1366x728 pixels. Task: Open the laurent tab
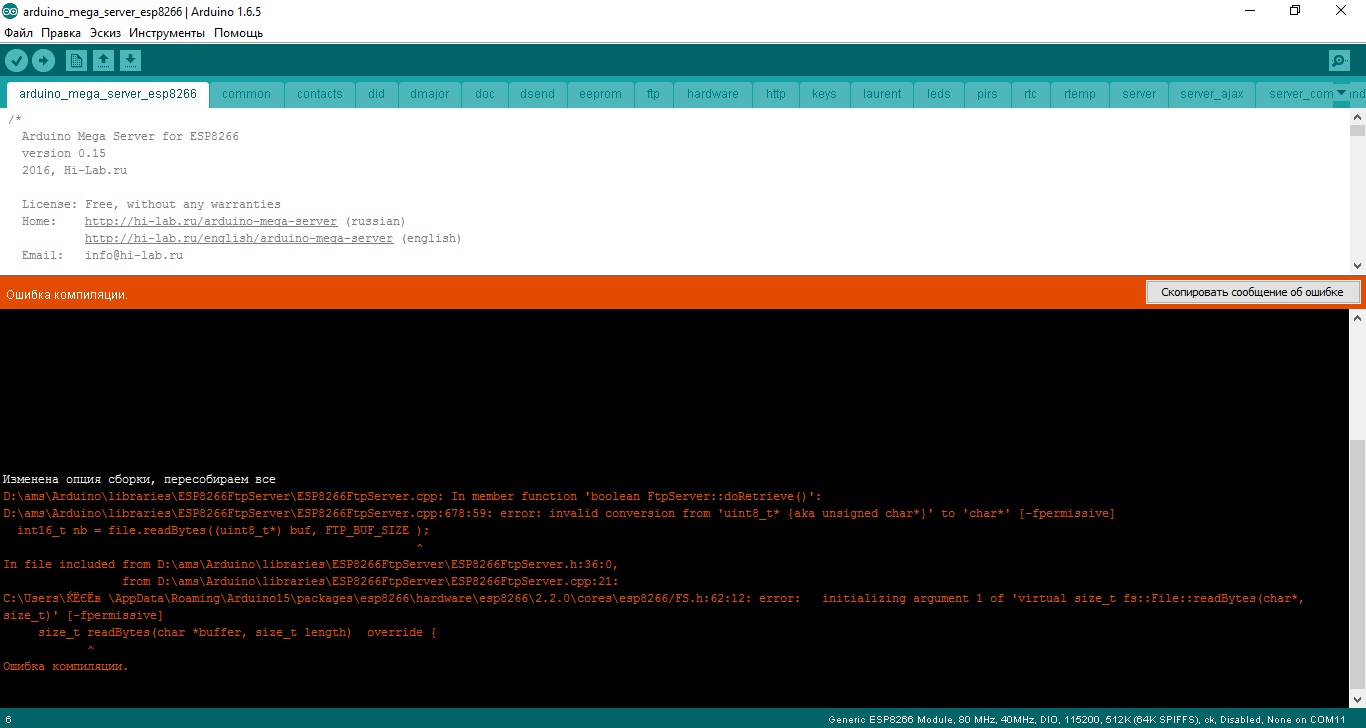pos(882,94)
